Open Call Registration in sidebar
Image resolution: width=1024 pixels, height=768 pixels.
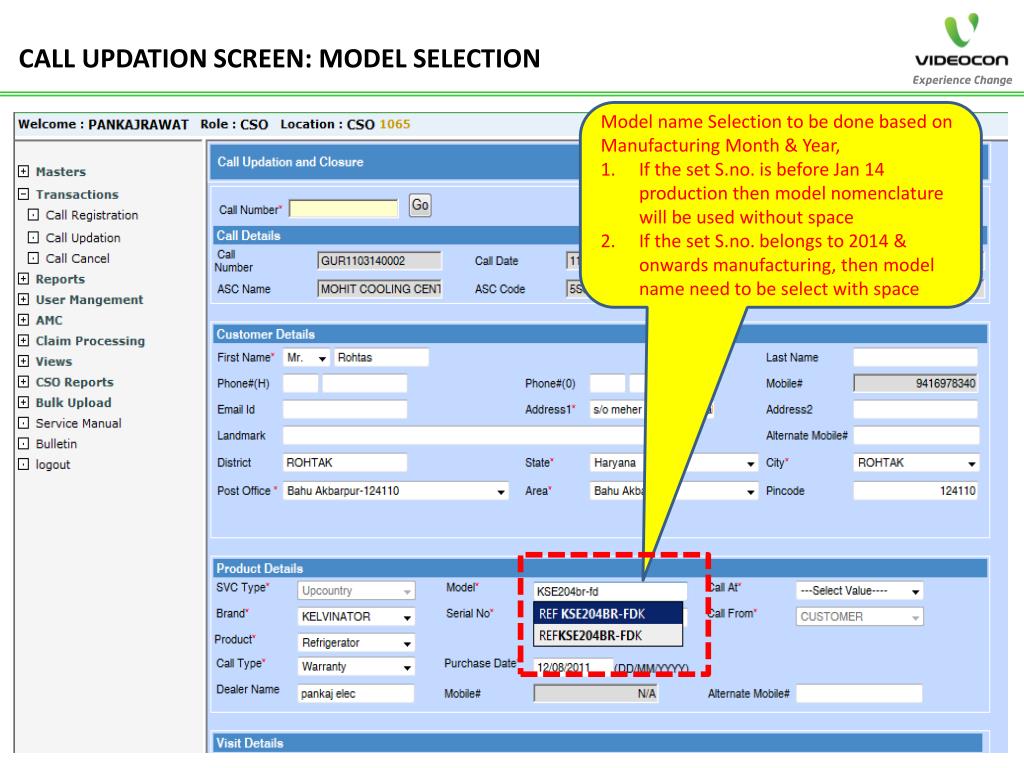(91, 215)
